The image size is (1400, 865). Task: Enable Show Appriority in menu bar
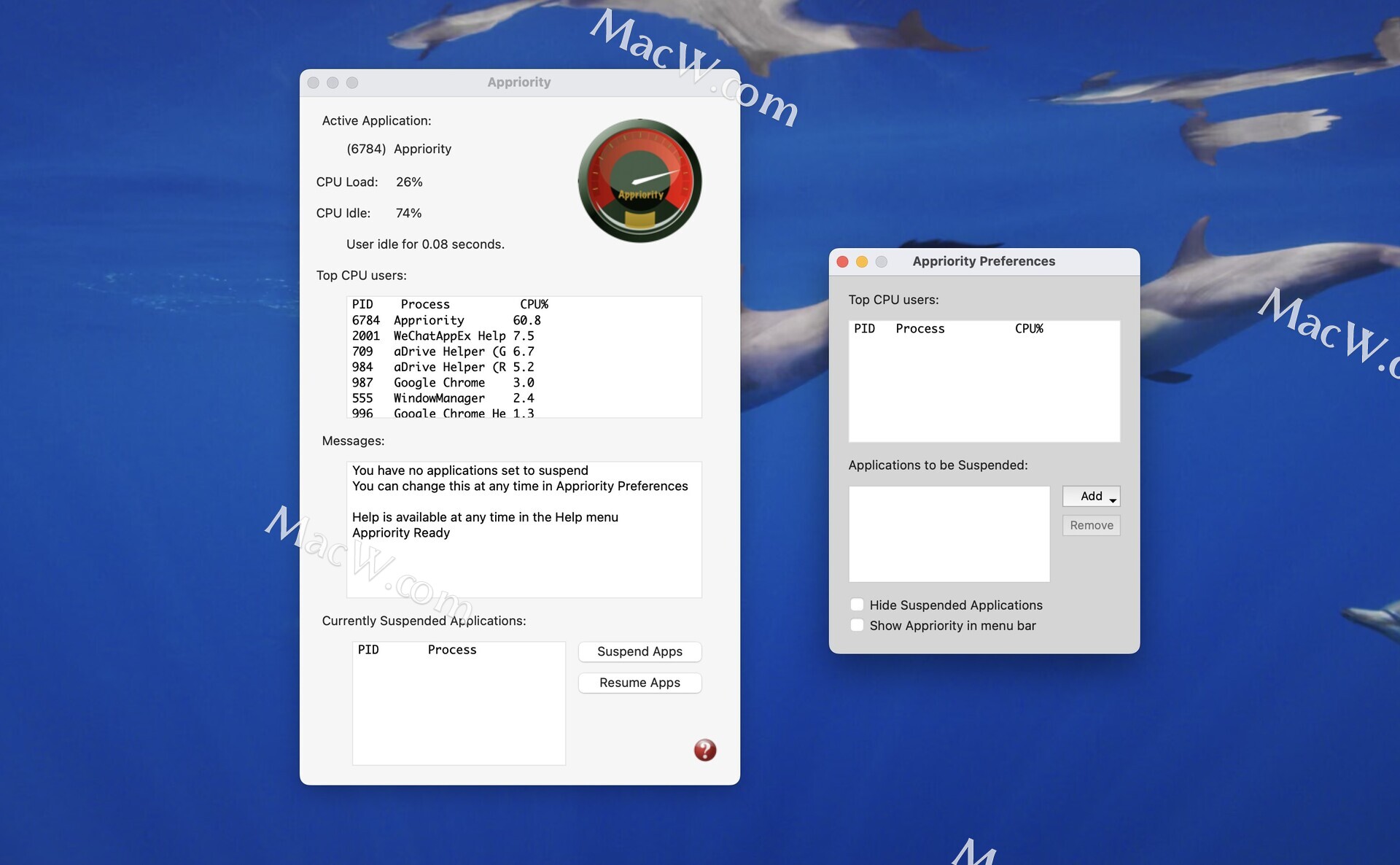857,625
